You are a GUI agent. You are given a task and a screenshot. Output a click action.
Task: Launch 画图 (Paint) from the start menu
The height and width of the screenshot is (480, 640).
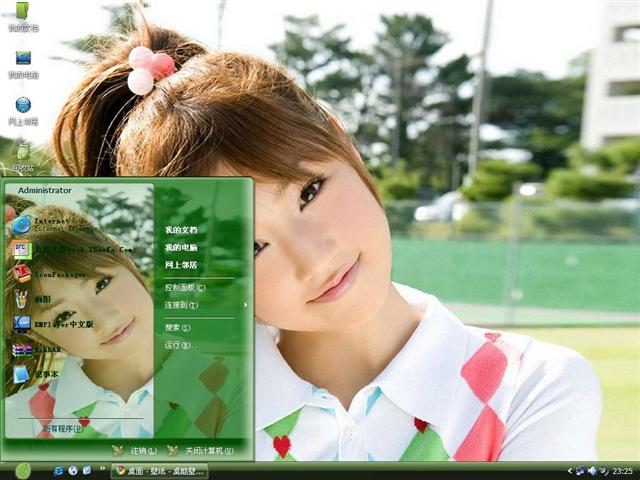[x=32, y=299]
